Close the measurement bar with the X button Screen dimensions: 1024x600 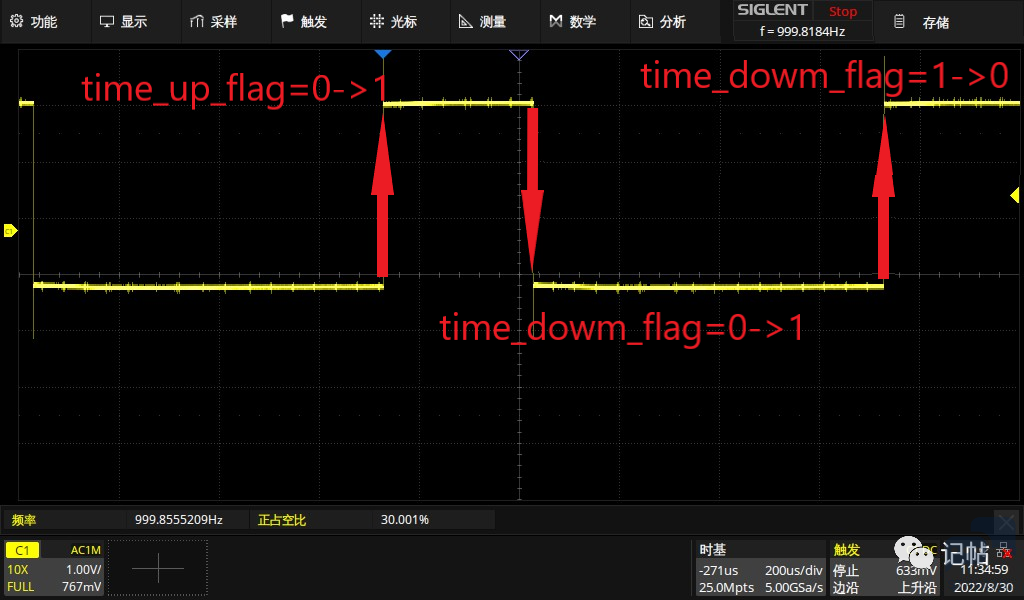[1007, 521]
